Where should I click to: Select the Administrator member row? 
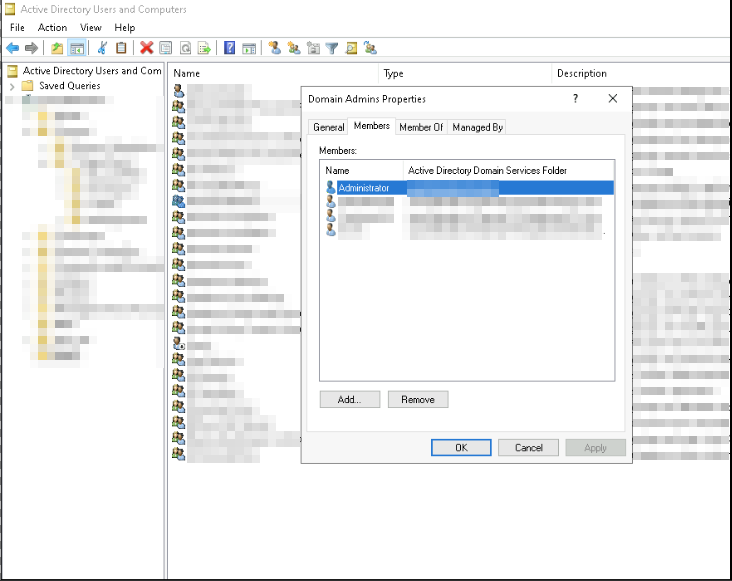tap(364, 188)
